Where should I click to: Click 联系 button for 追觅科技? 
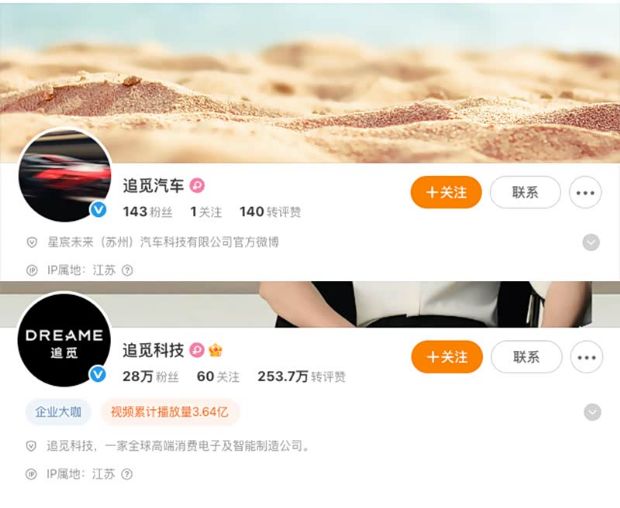pos(526,357)
